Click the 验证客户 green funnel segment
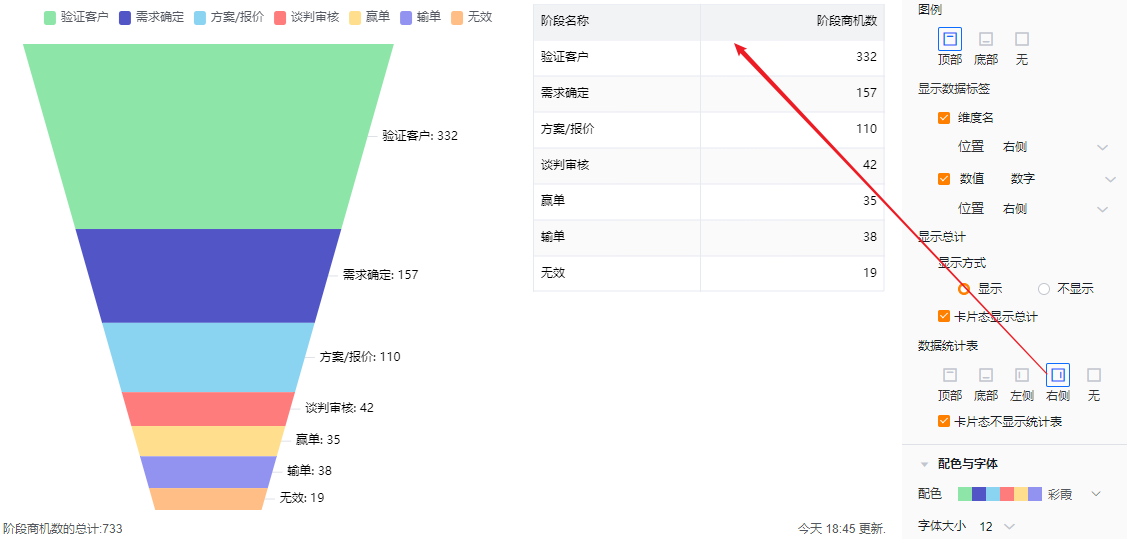 pos(208,137)
